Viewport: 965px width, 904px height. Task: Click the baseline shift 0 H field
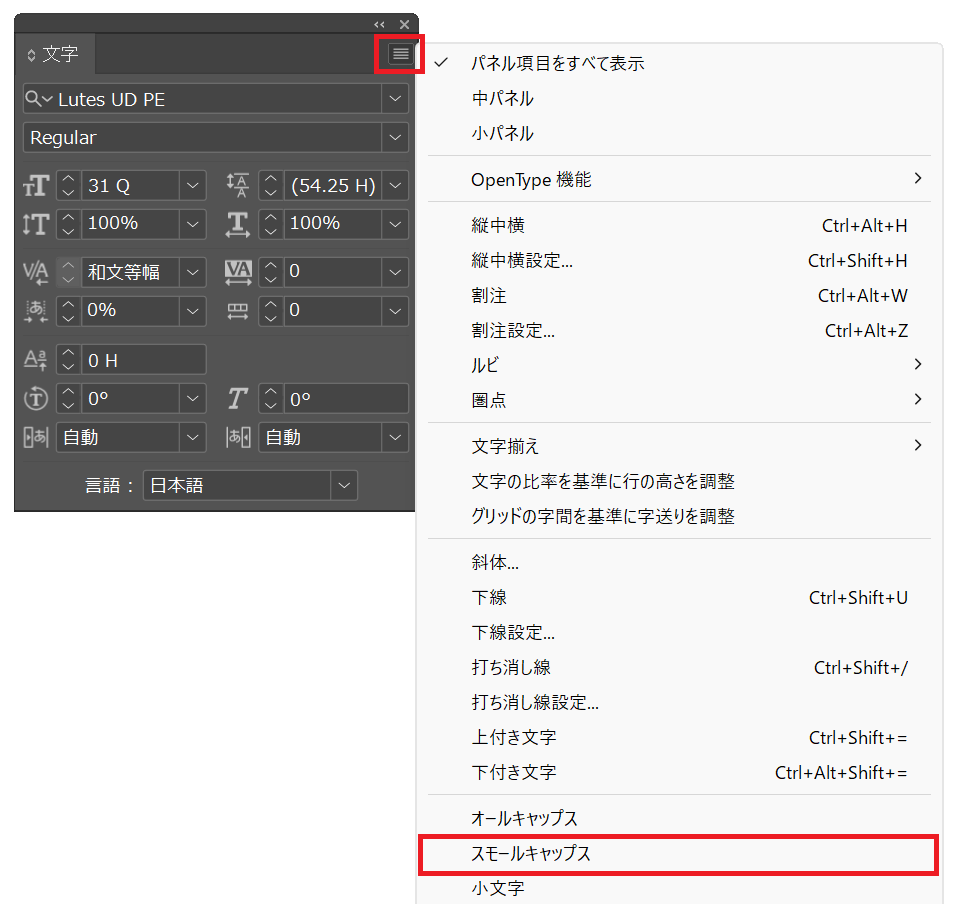click(x=143, y=360)
